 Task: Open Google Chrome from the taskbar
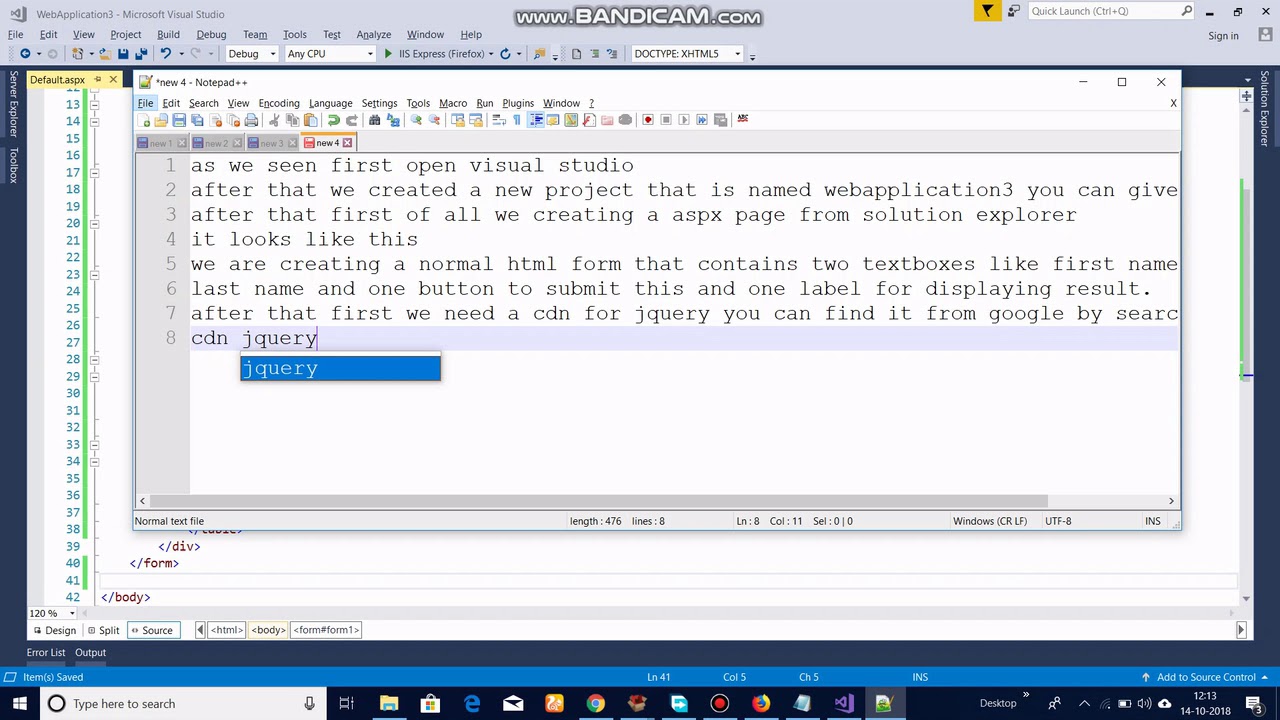point(596,704)
